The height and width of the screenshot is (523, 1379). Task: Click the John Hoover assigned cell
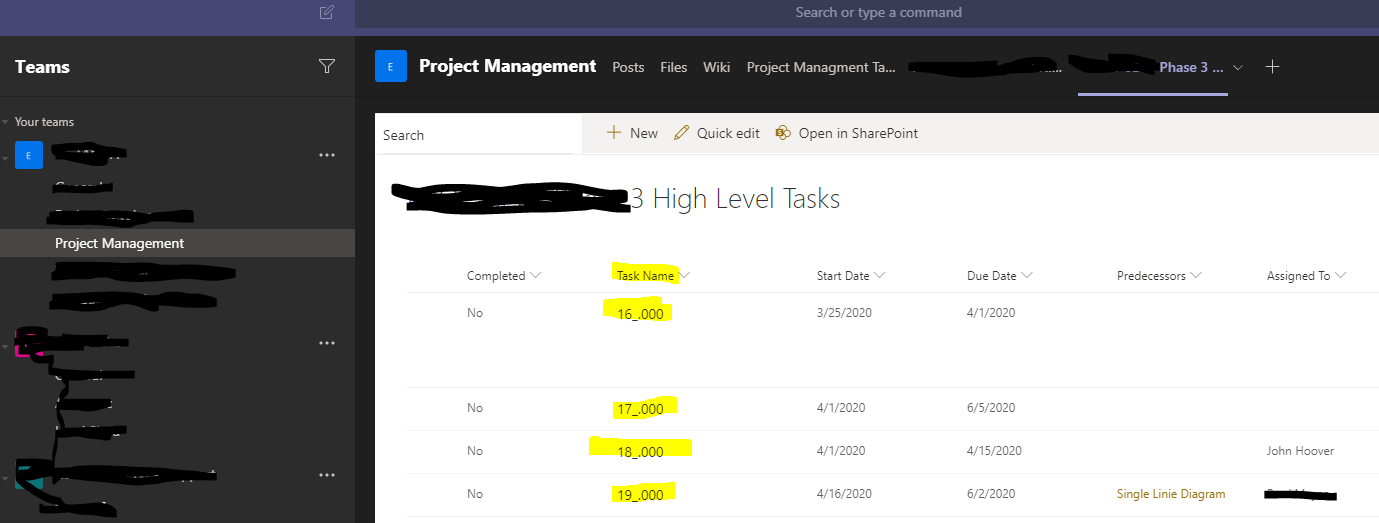1300,451
